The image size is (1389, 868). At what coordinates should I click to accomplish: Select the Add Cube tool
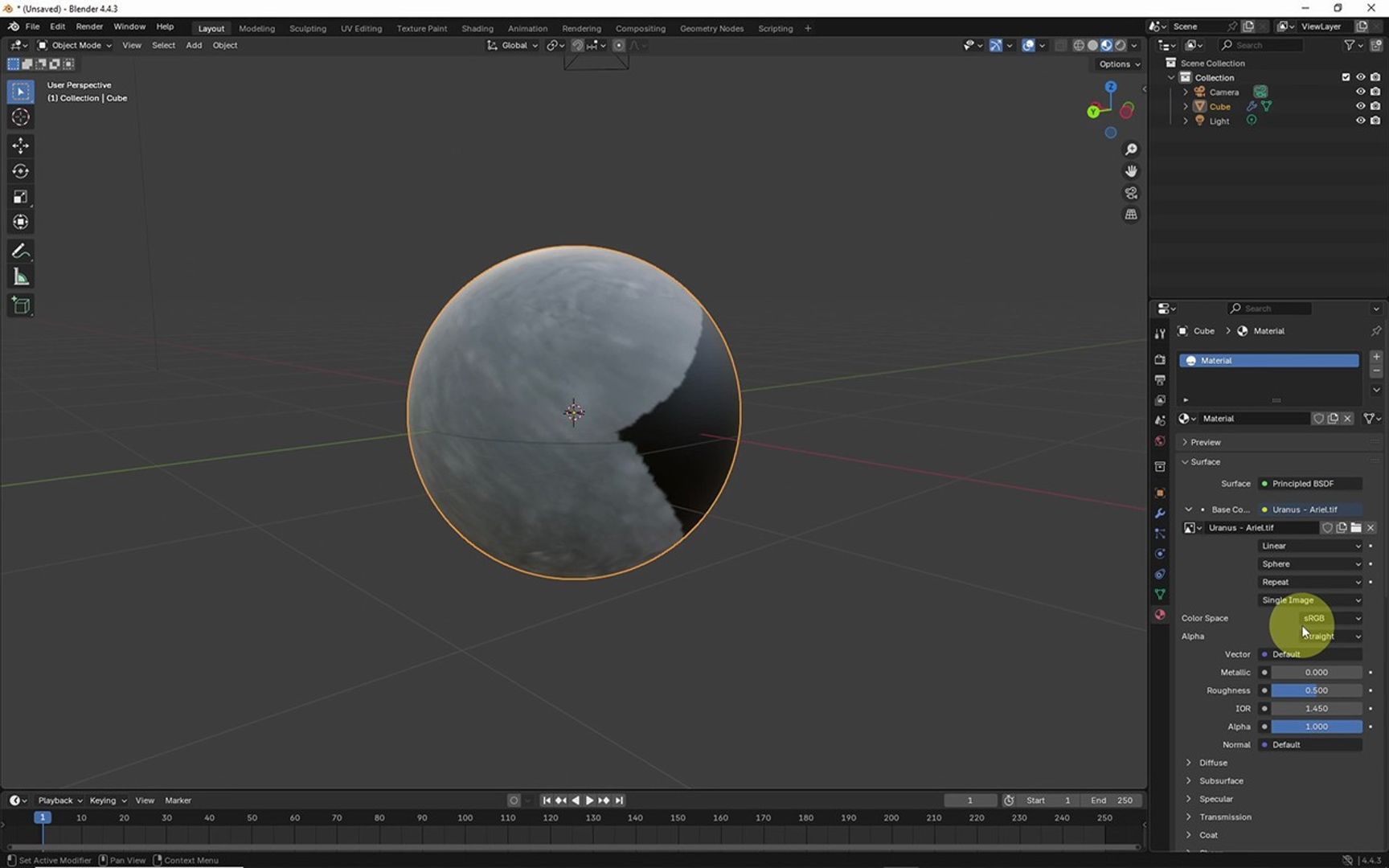pyautogui.click(x=21, y=305)
